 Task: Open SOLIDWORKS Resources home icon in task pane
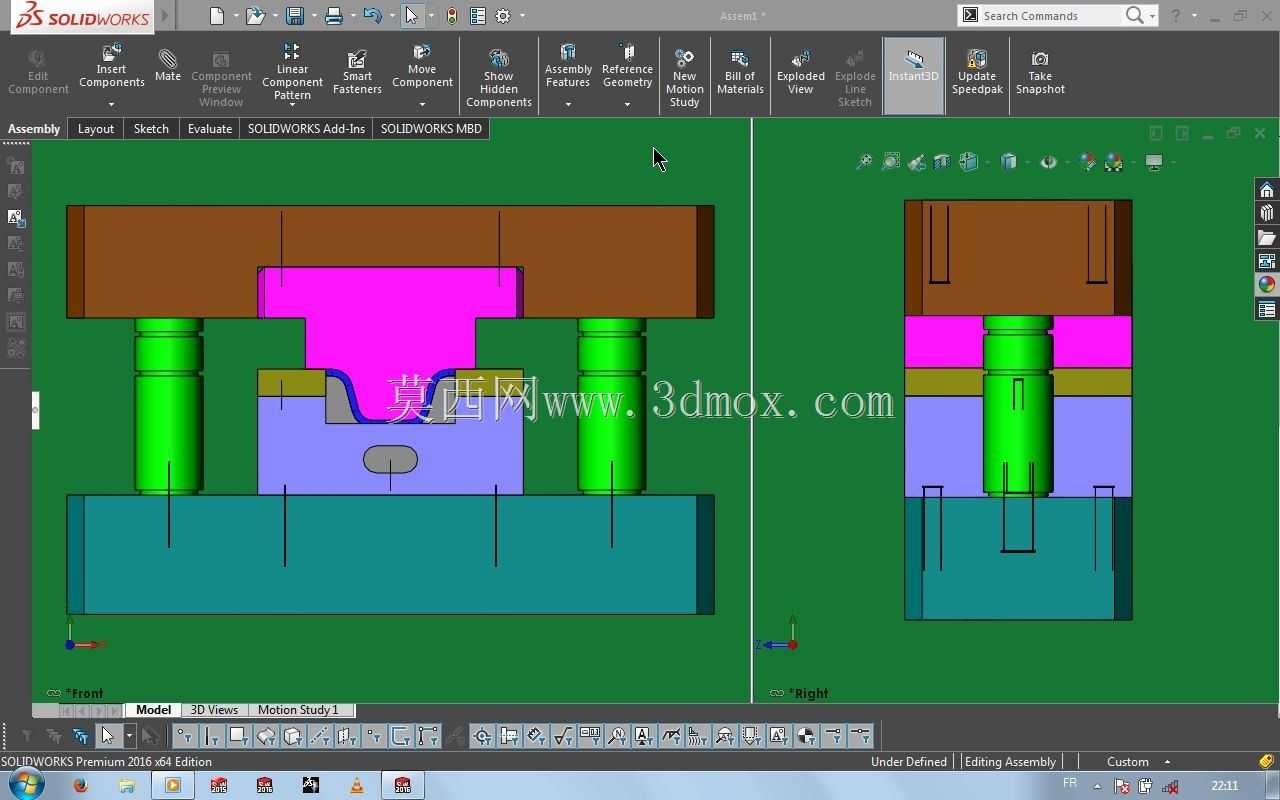[x=1266, y=190]
